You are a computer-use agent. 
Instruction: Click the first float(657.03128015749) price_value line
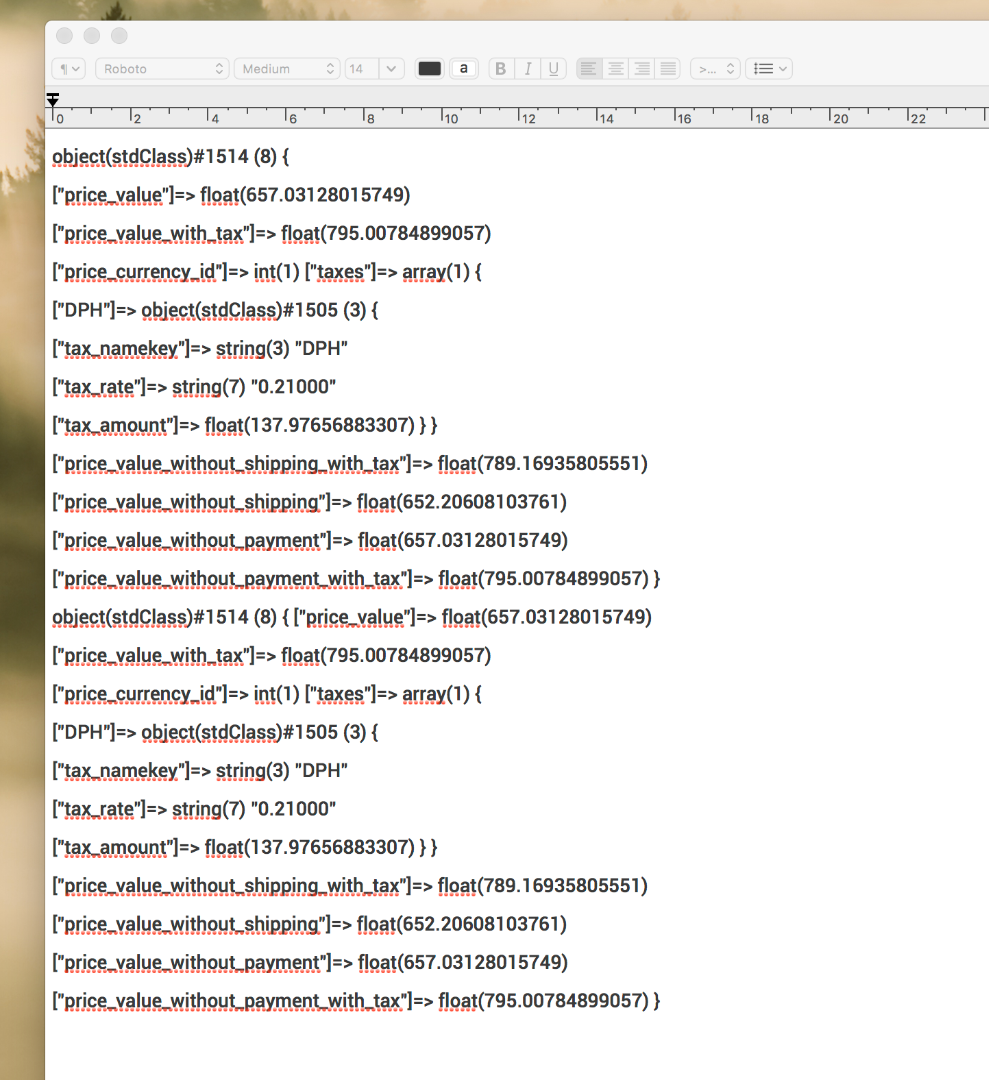pyautogui.click(x=231, y=195)
